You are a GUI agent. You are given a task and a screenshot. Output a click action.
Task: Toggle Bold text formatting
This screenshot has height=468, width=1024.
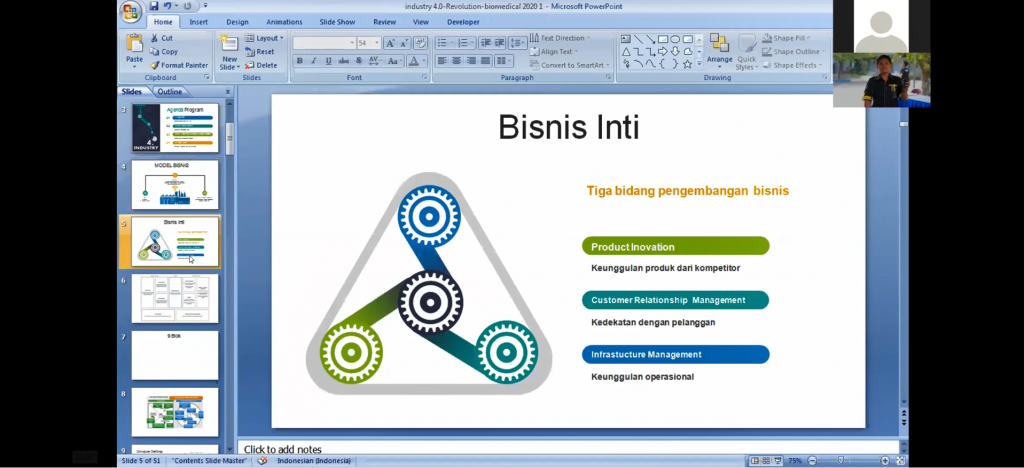pyautogui.click(x=299, y=61)
